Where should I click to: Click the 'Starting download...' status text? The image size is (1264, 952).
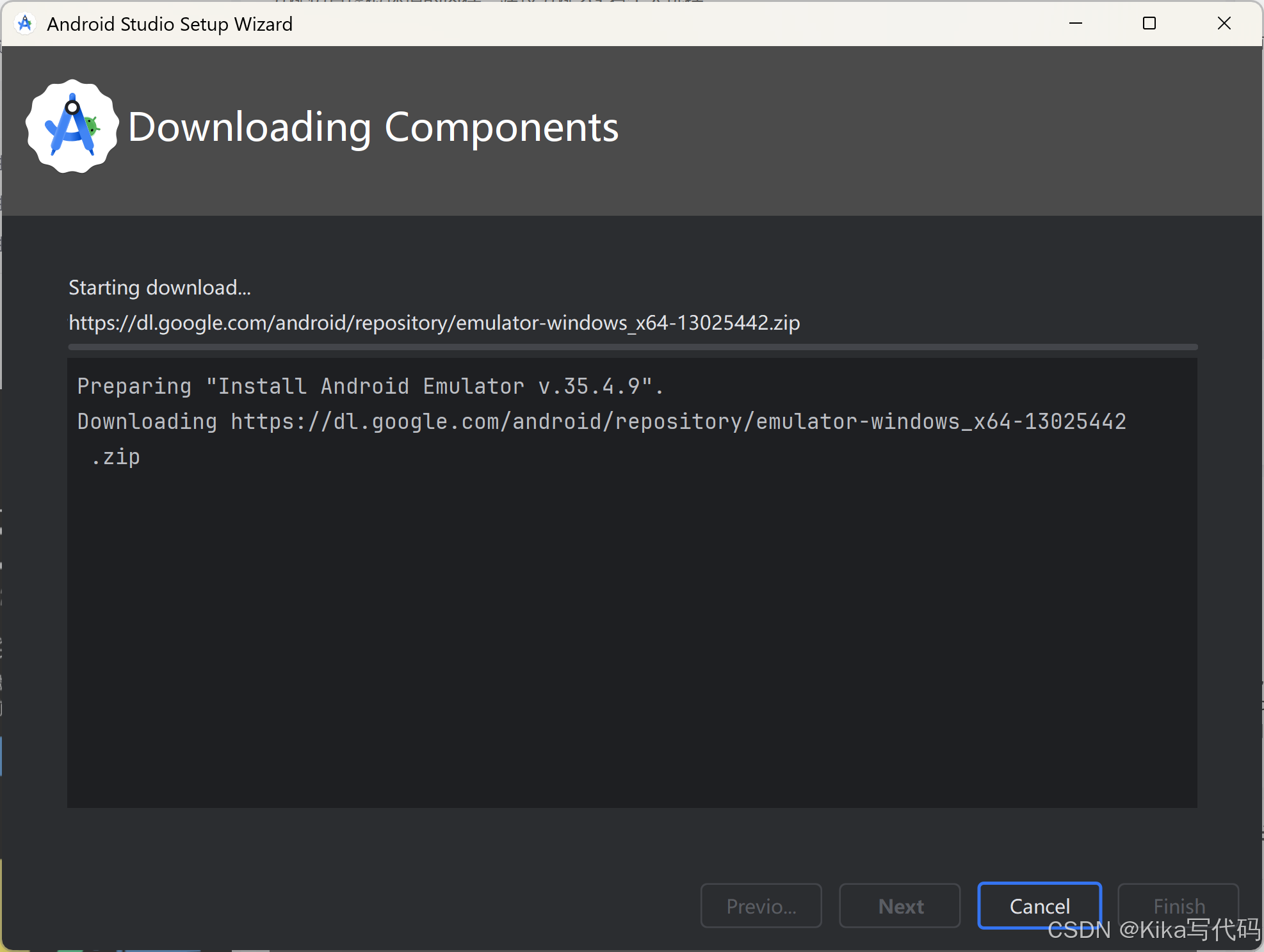[x=159, y=287]
